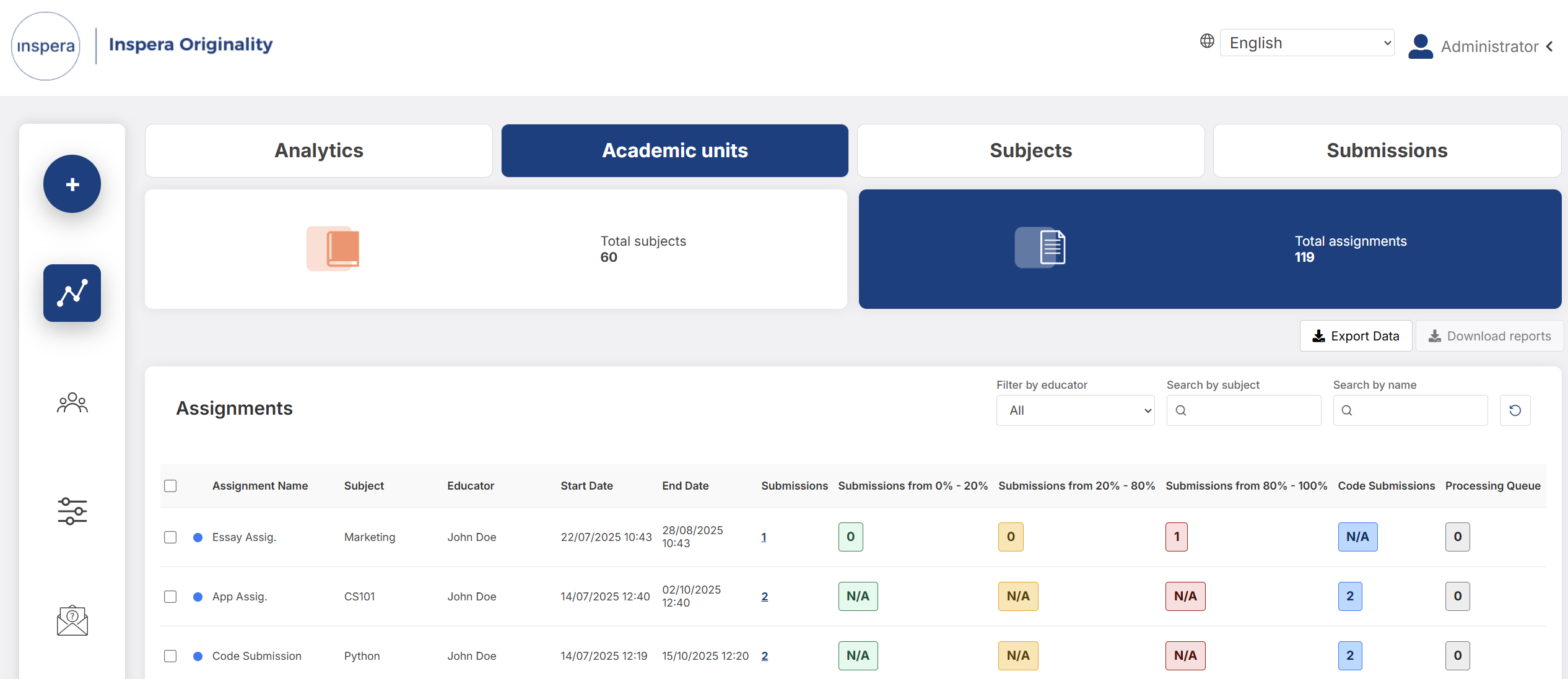
Task: Switch to the Subjects tab
Action: pyautogui.click(x=1030, y=150)
